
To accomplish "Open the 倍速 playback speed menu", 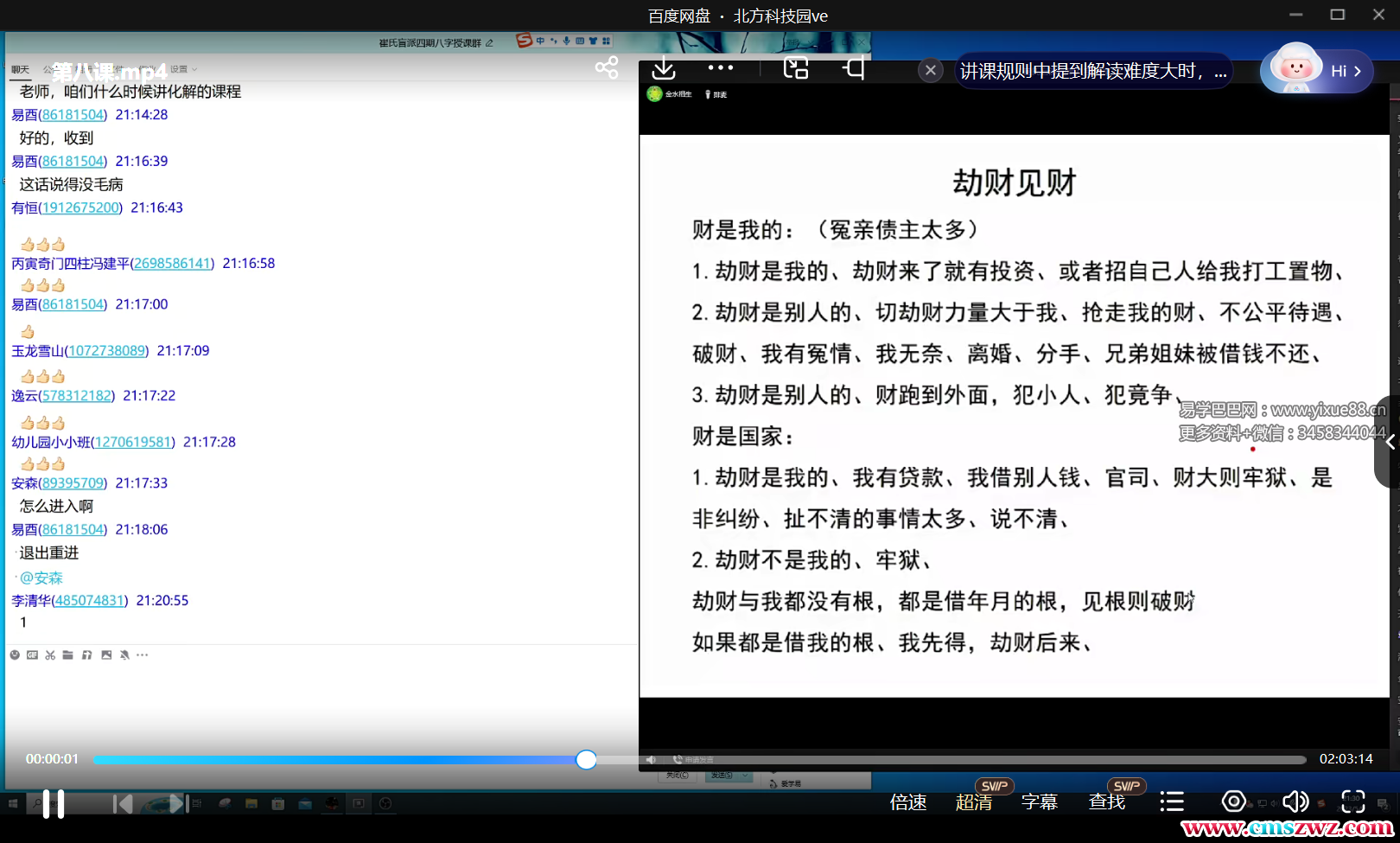I will point(908,802).
